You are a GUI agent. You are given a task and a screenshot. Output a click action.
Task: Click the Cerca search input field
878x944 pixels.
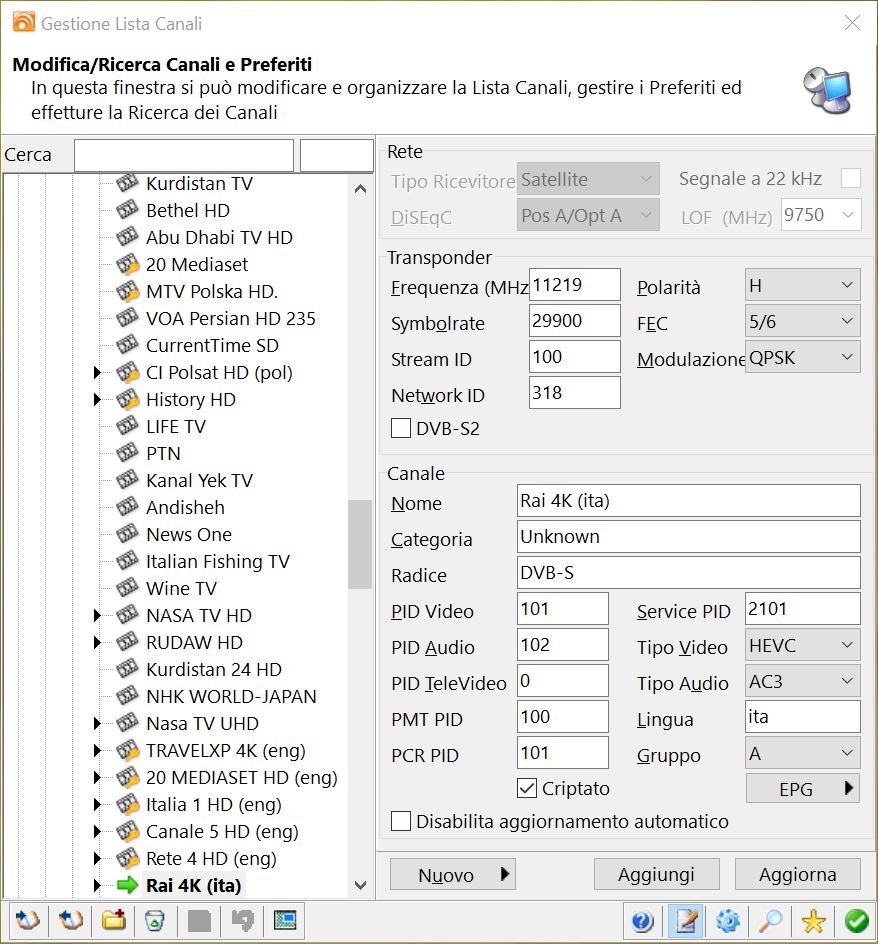(184, 155)
